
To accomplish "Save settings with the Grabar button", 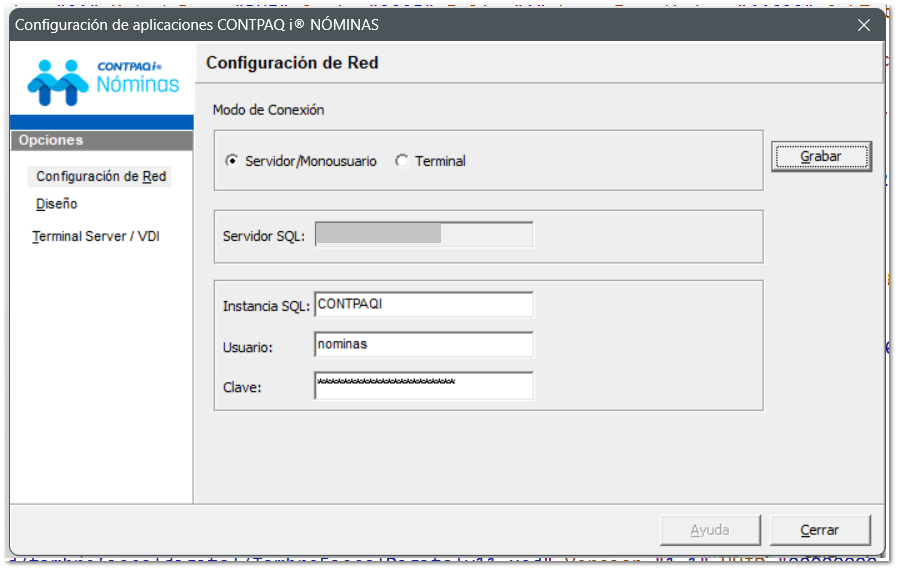I will [x=821, y=156].
